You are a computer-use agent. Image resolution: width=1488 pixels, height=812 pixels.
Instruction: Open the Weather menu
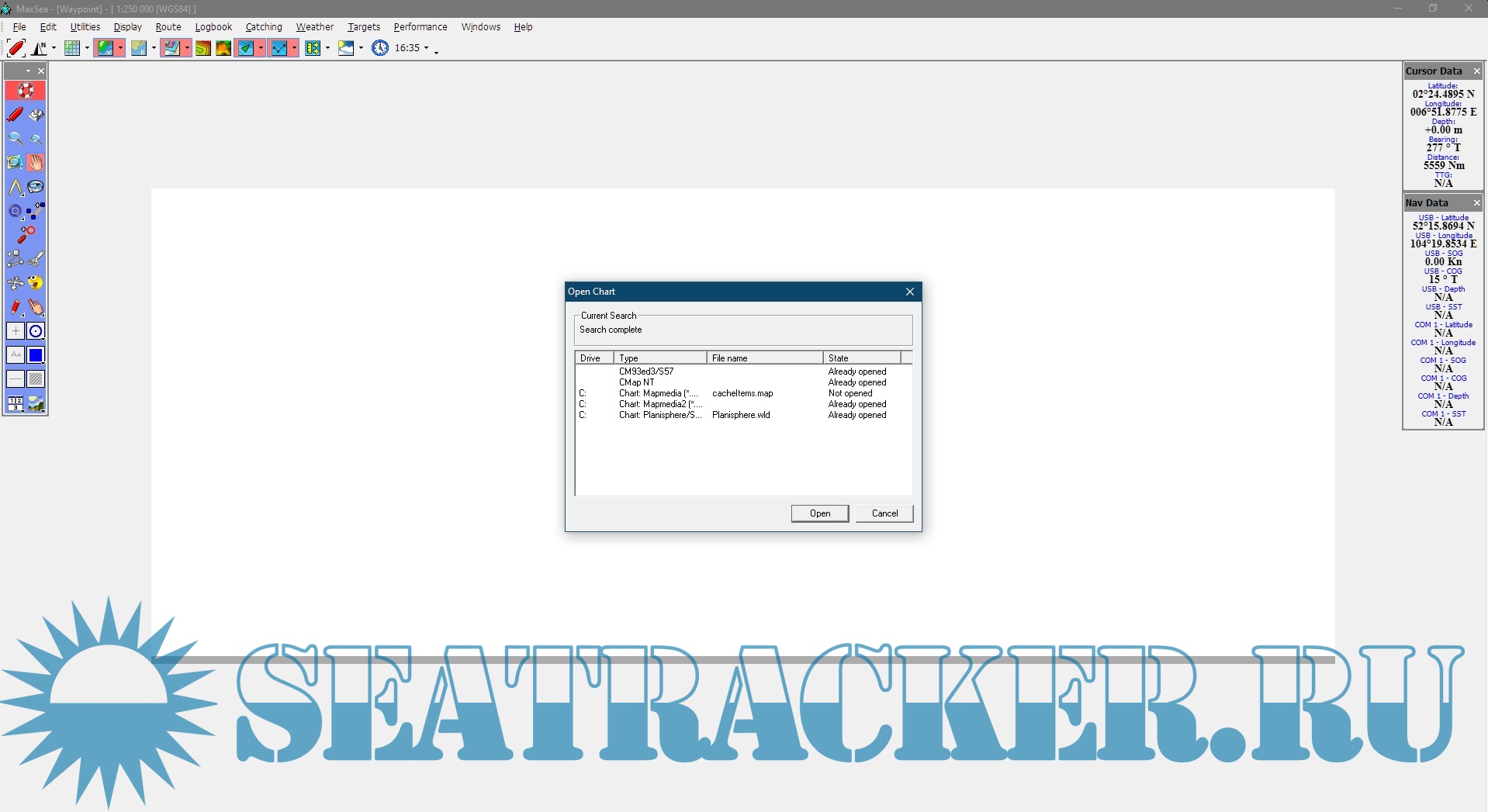(x=314, y=27)
